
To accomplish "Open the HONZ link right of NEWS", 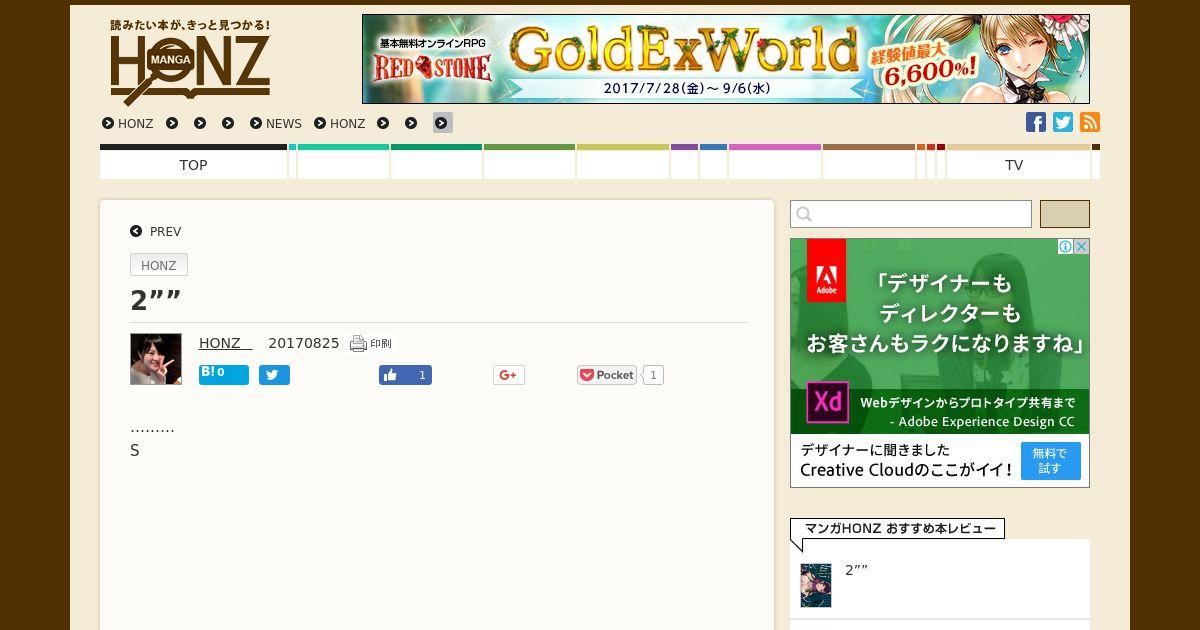I will point(340,123).
